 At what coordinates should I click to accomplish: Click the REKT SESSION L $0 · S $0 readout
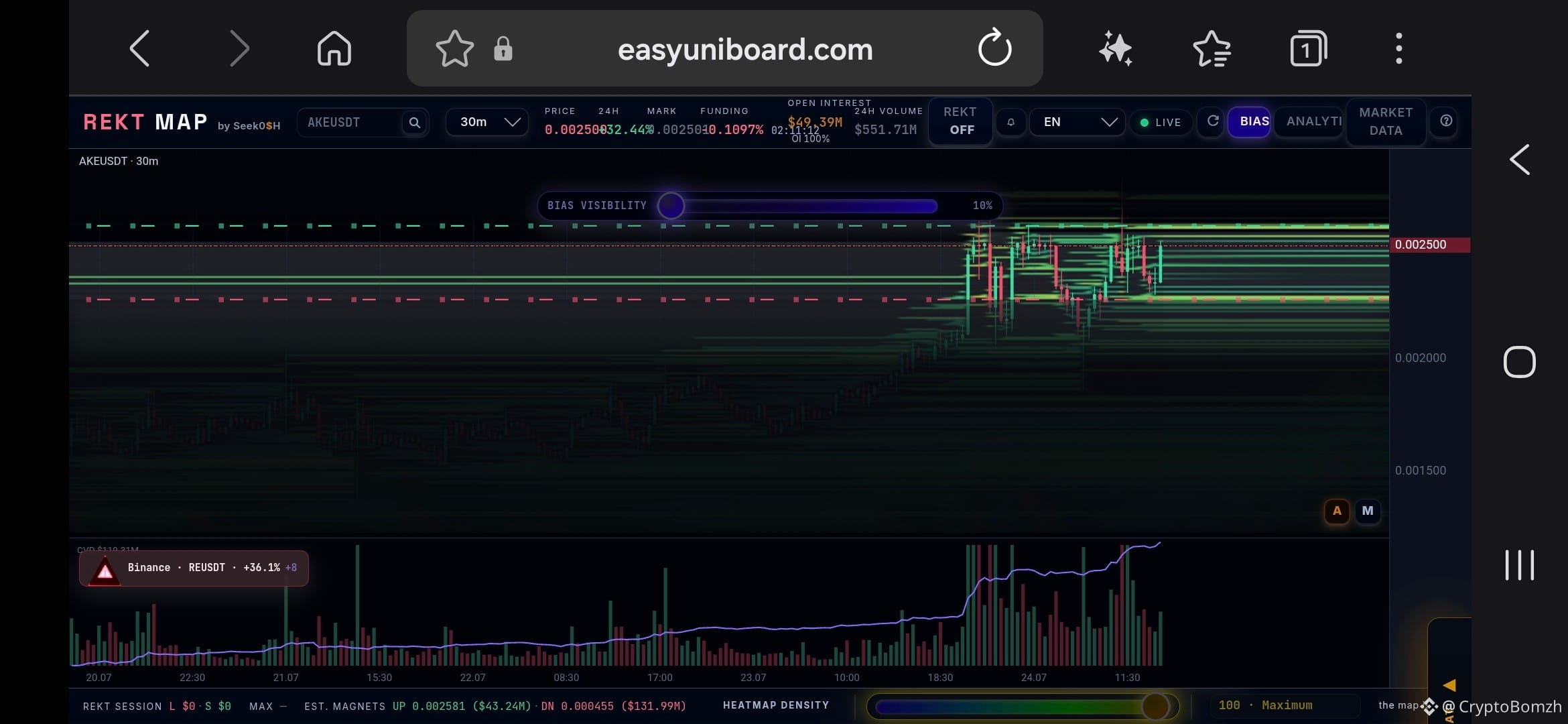[157, 707]
